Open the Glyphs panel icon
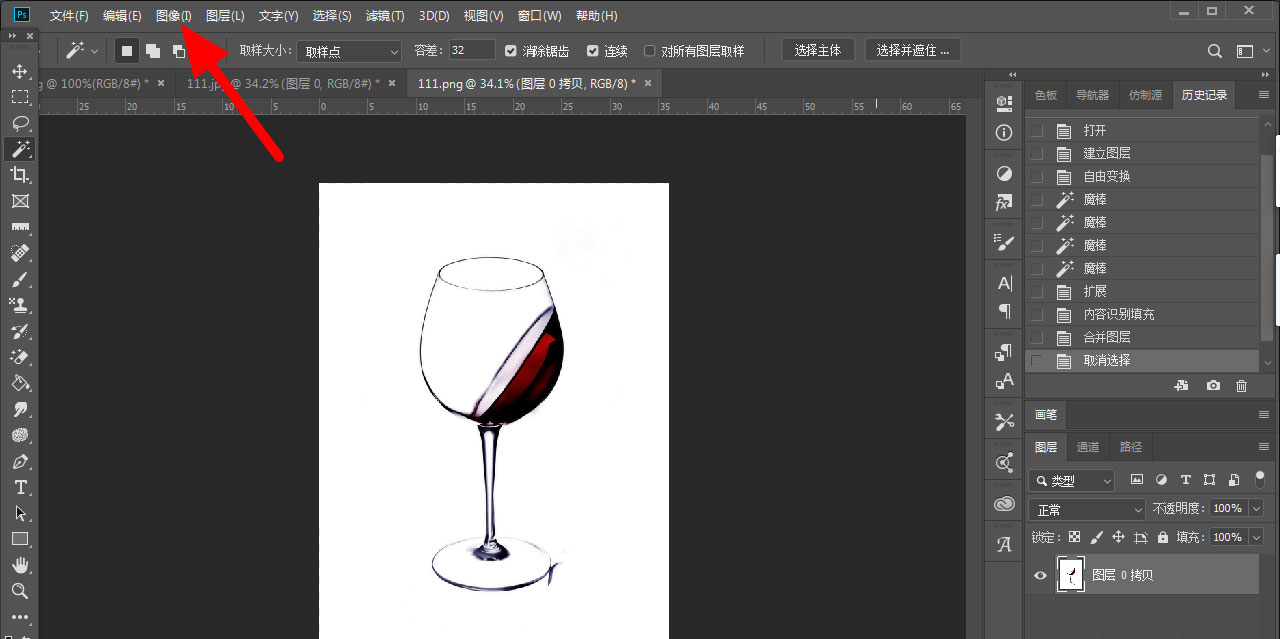The height and width of the screenshot is (639, 1280). pos(1005,545)
